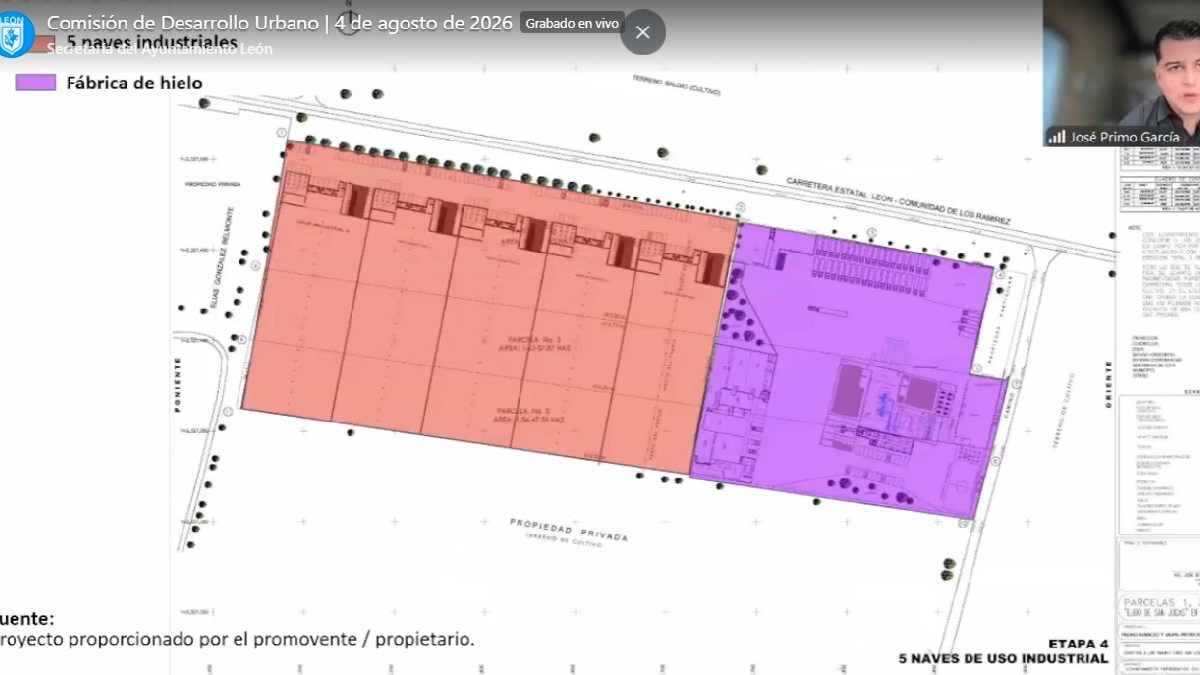Click the 'Grabado en vivo' badge
The height and width of the screenshot is (675, 1200).
[572, 23]
